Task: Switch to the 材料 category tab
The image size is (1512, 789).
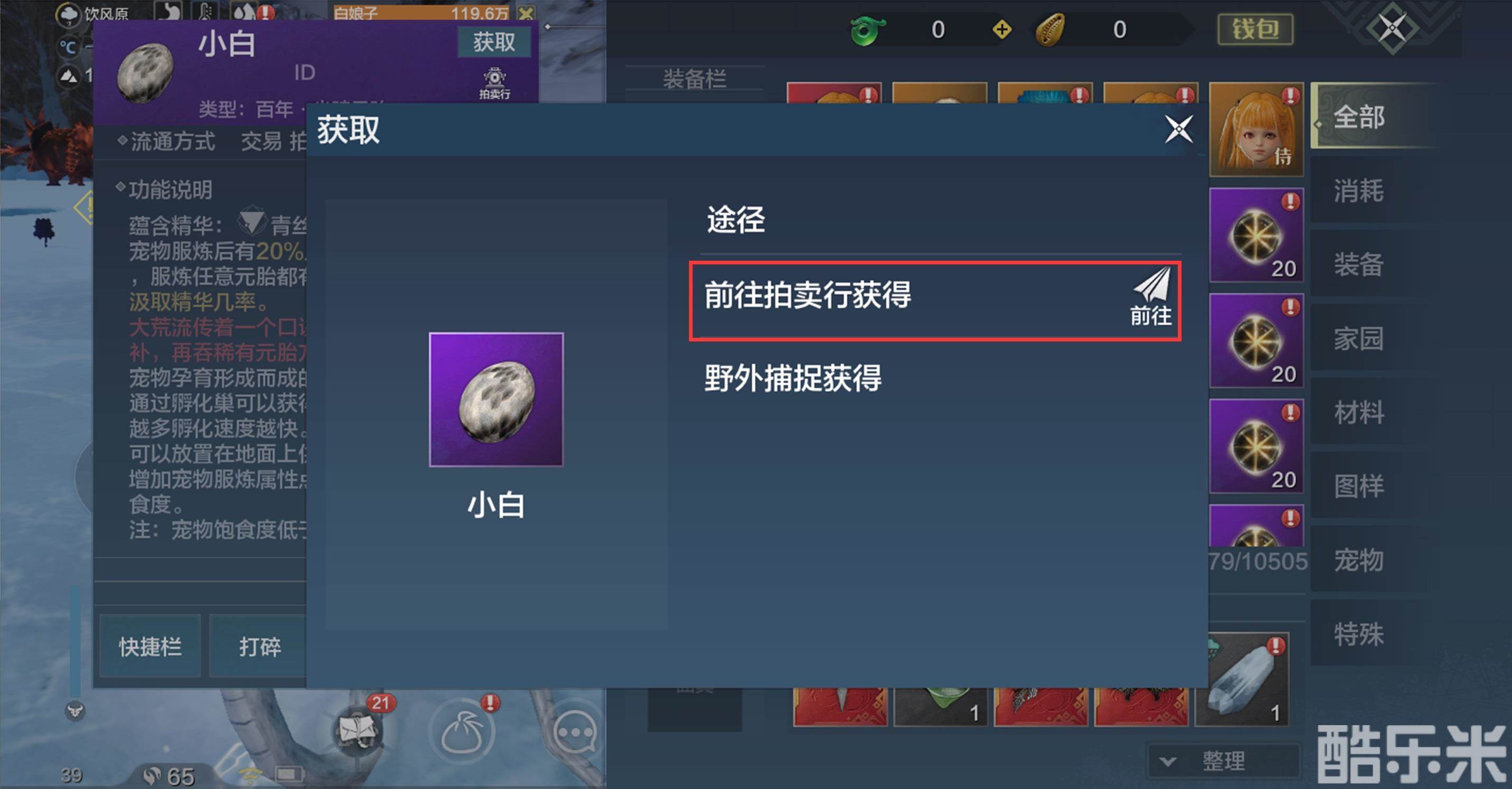Action: pyautogui.click(x=1359, y=412)
